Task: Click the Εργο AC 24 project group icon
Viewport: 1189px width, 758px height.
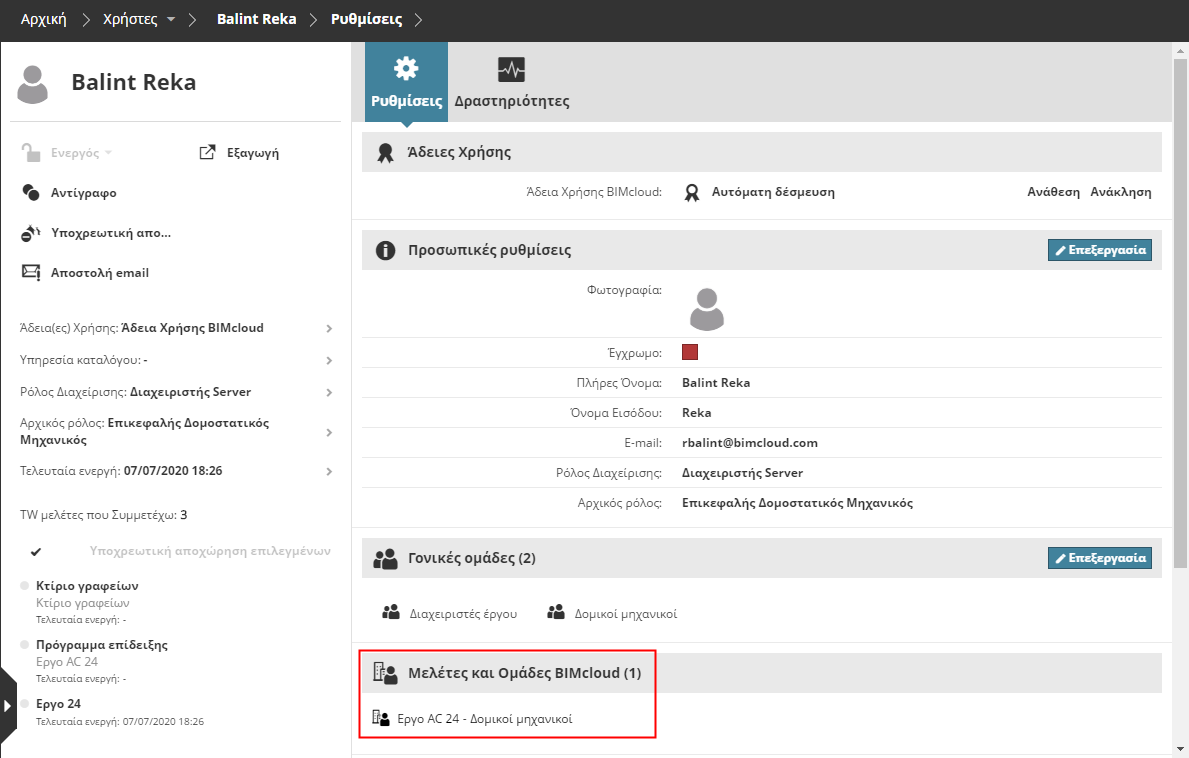Action: pyautogui.click(x=380, y=718)
